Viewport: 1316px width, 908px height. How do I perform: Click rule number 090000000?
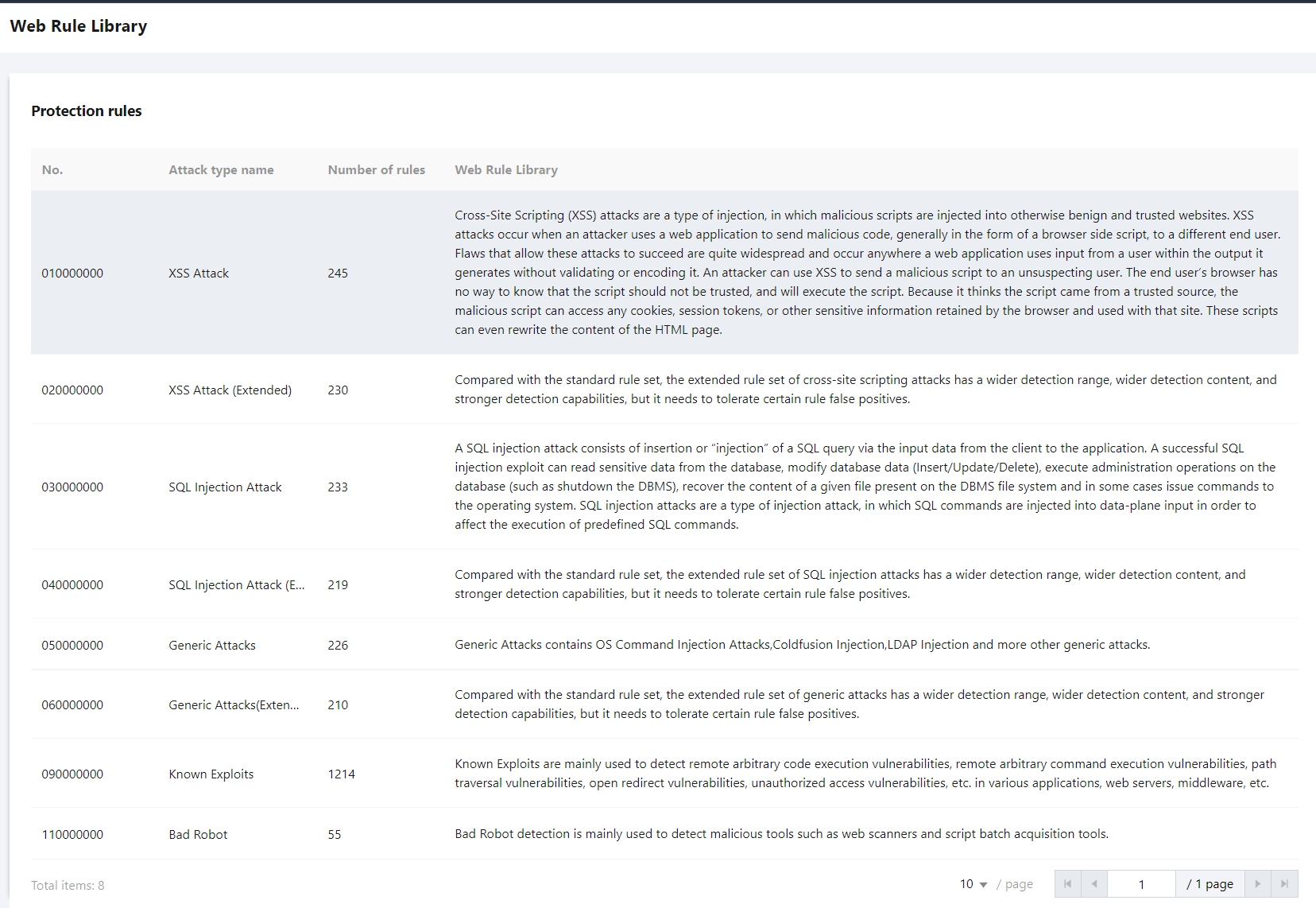(72, 774)
